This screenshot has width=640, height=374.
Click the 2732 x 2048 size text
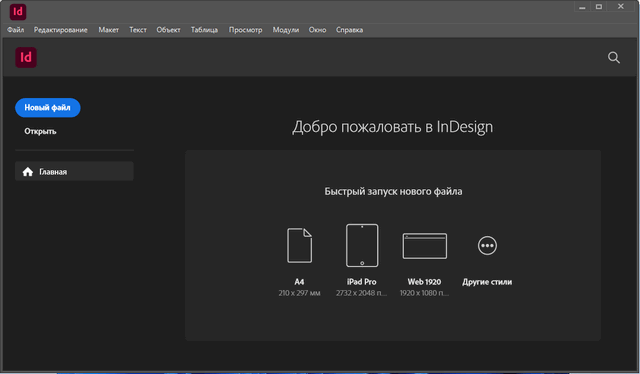pos(362,293)
